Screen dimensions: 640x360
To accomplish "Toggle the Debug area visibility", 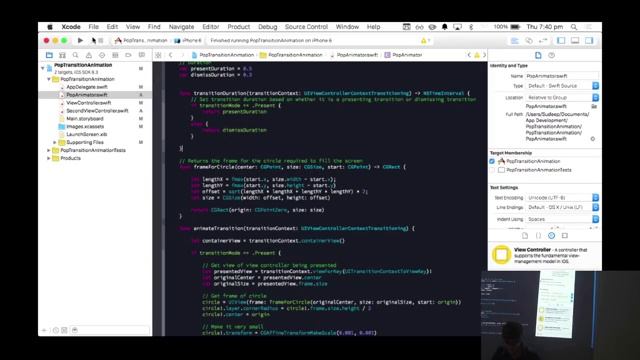I will coord(575,40).
